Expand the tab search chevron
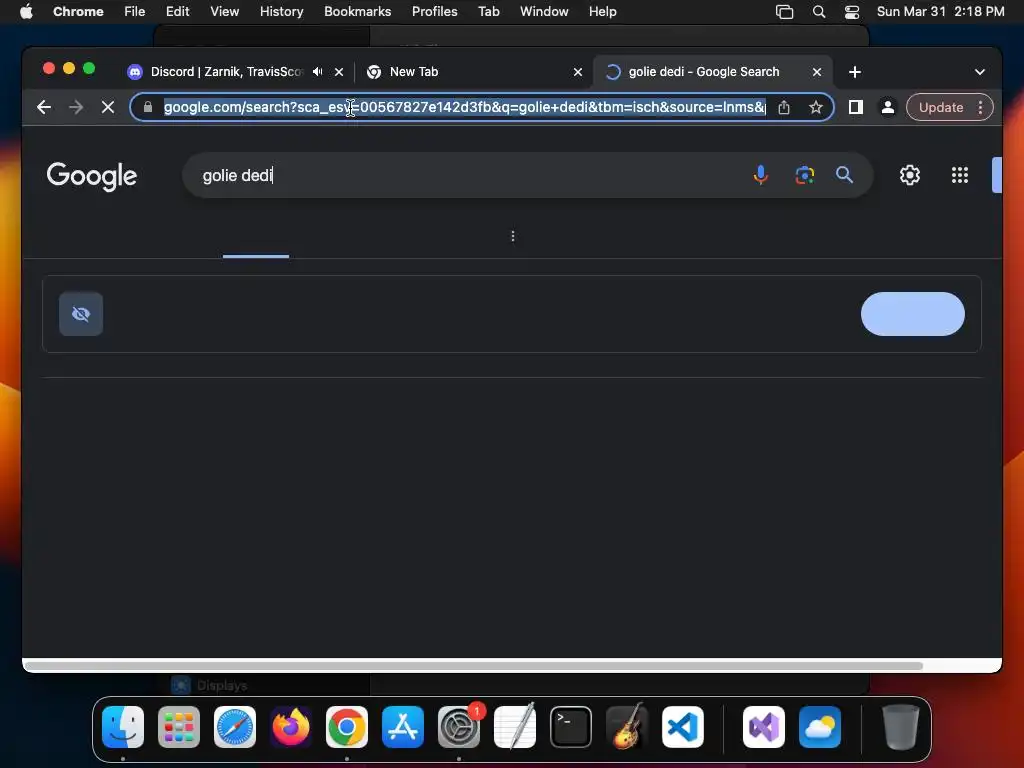The image size is (1024, 768). click(x=980, y=72)
